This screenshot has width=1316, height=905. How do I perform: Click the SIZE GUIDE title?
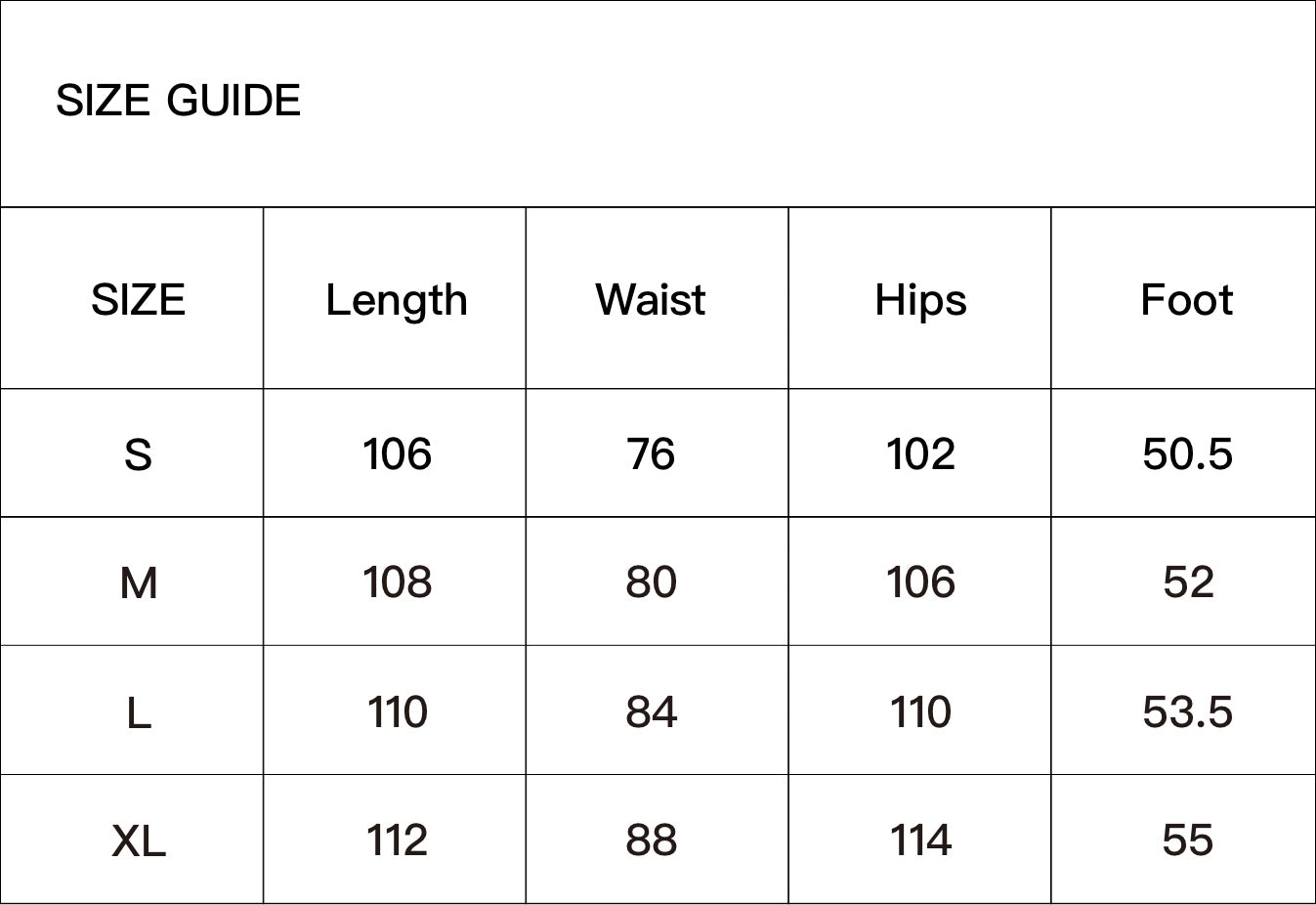click(x=178, y=101)
